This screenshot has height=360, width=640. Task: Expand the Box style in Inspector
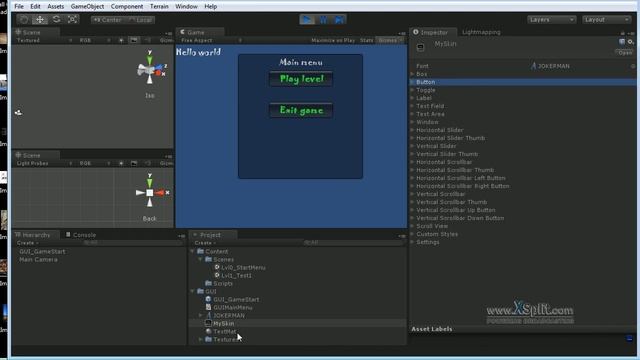coord(412,74)
